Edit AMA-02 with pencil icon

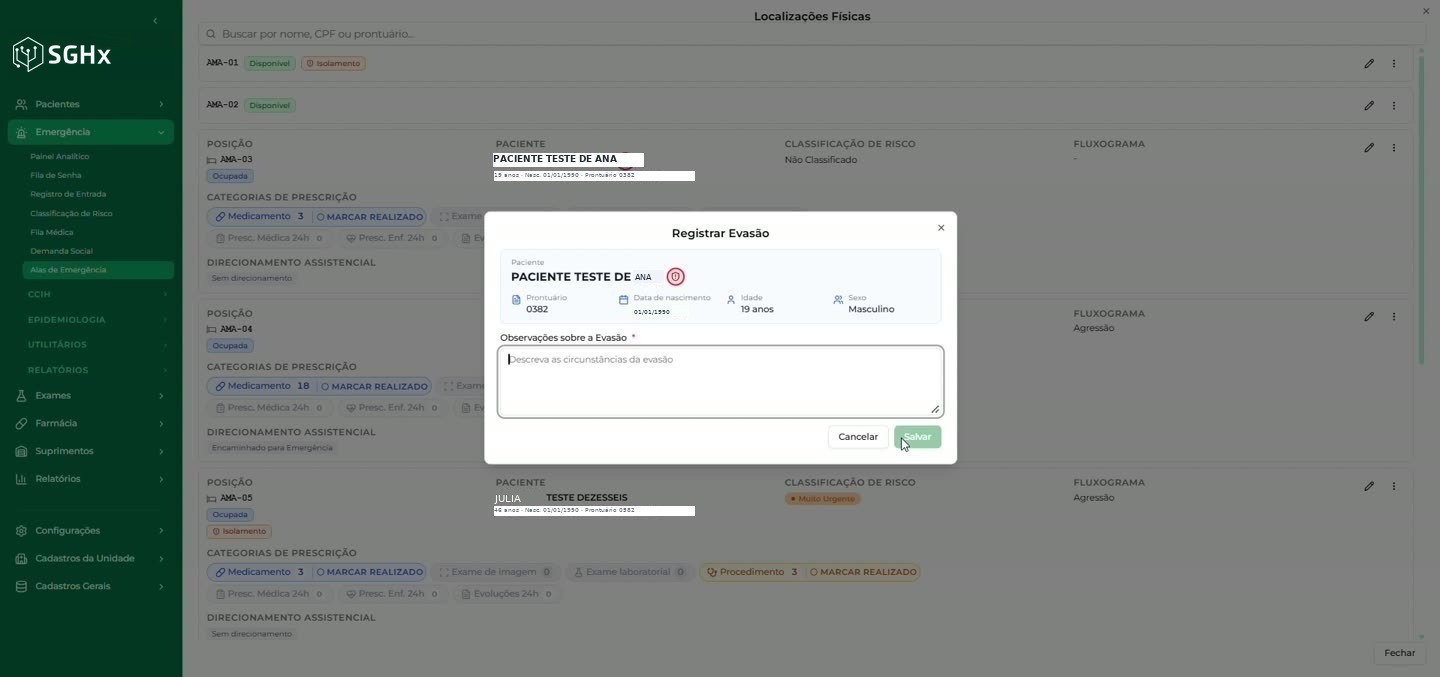[1369, 106]
